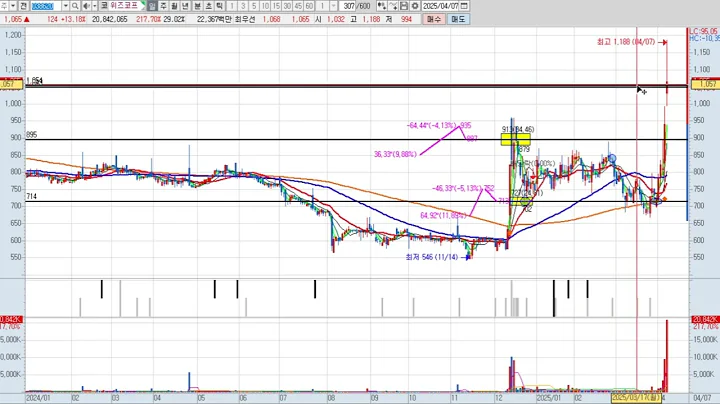Click the 코 market badge icon
This screenshot has height=404, width=720.
click(x=104, y=6)
